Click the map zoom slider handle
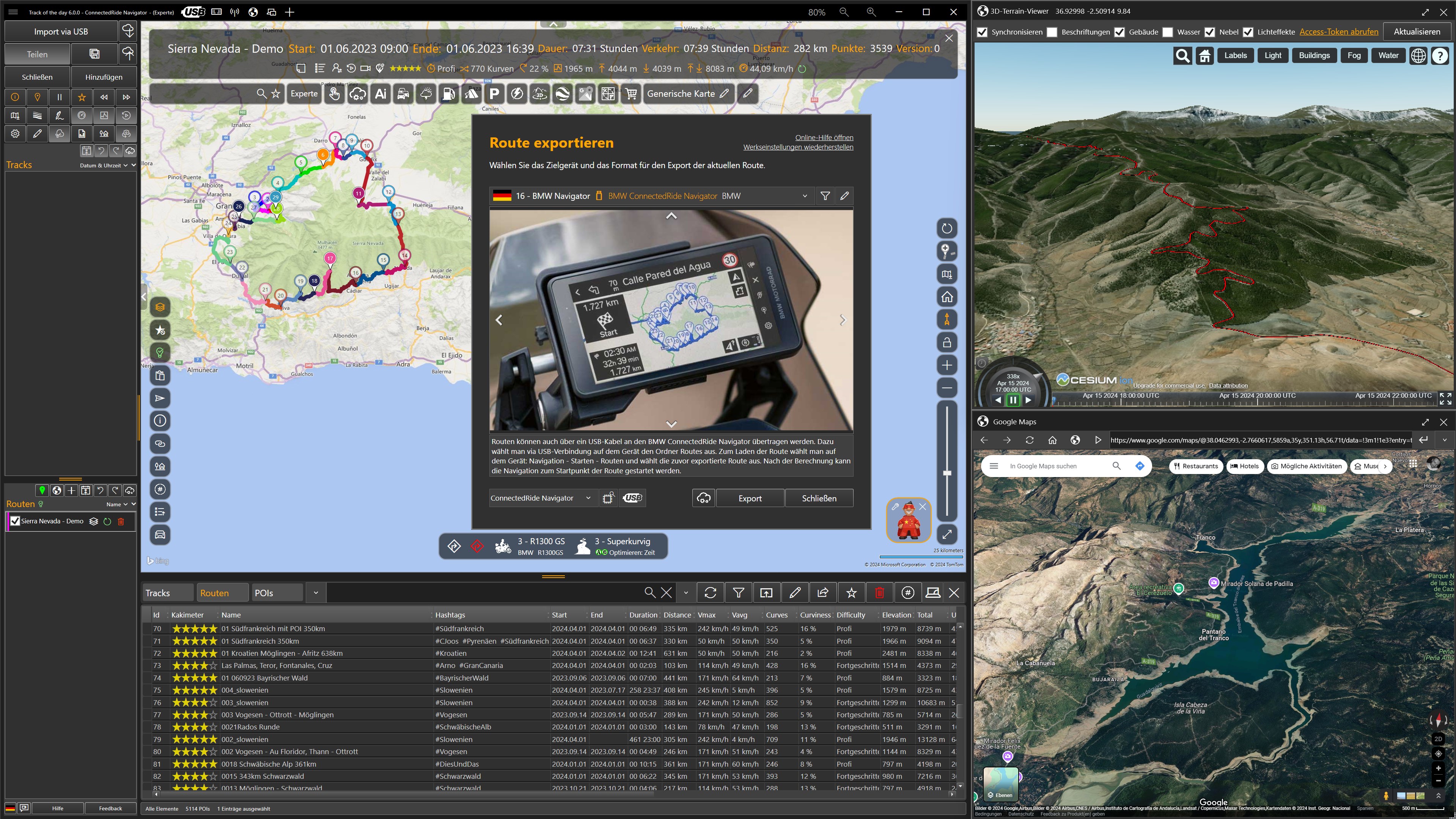 pyautogui.click(x=947, y=473)
